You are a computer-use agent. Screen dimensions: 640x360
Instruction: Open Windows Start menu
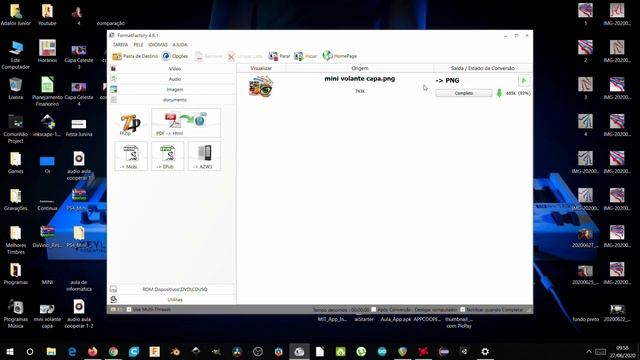(9, 351)
